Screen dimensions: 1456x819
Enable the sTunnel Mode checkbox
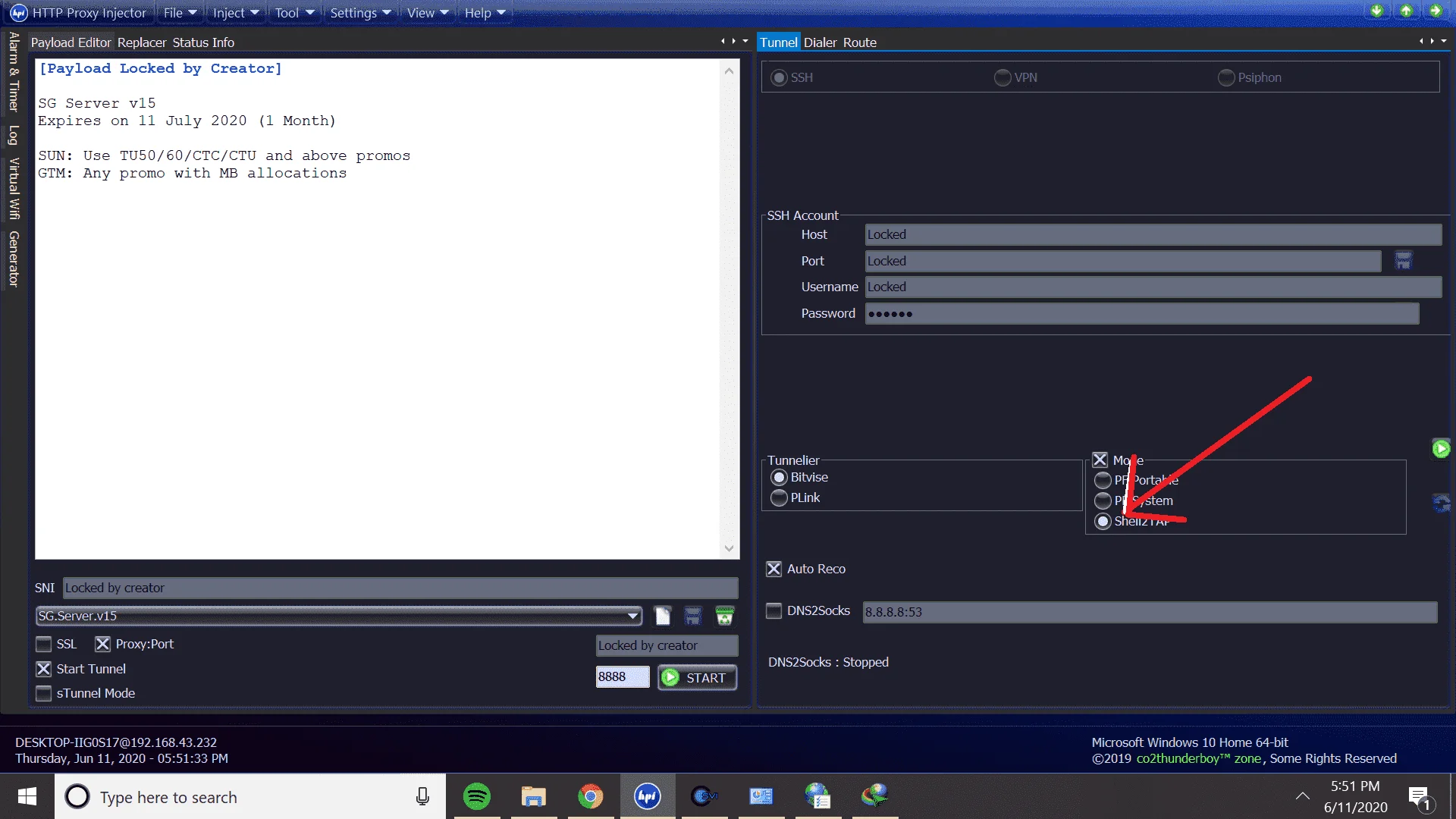(43, 693)
